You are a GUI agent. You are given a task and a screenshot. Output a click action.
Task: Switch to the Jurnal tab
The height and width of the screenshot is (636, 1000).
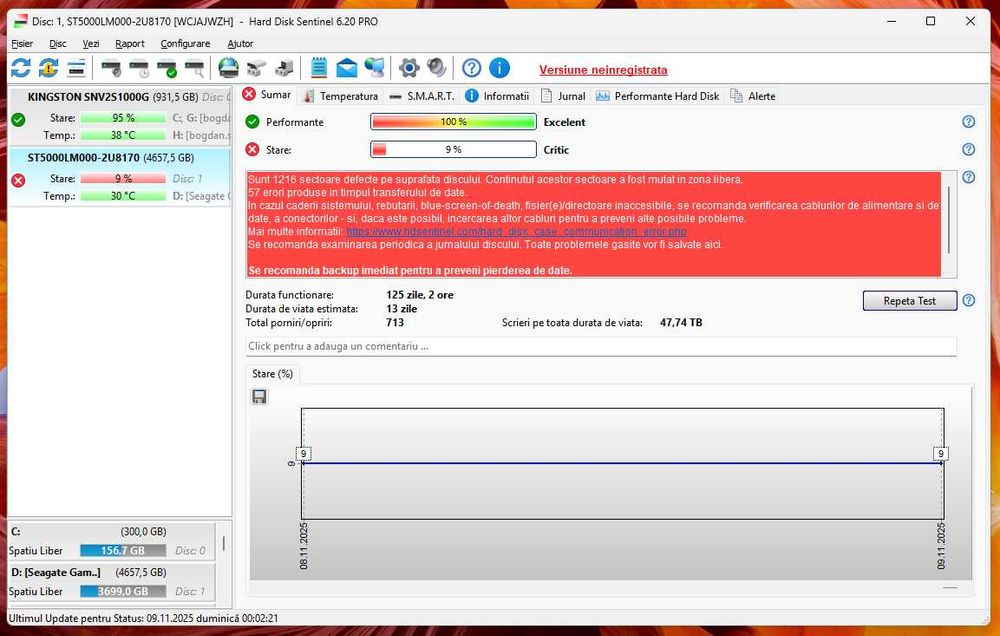[x=563, y=96]
